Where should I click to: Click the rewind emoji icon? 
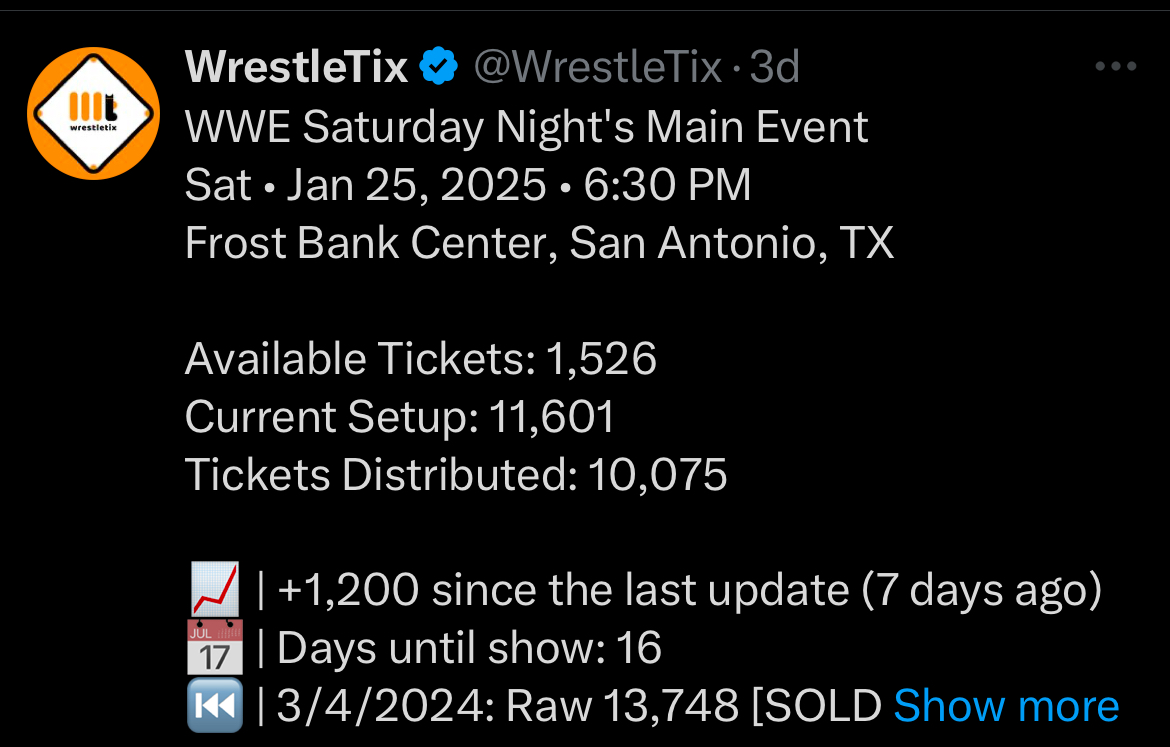(x=214, y=707)
